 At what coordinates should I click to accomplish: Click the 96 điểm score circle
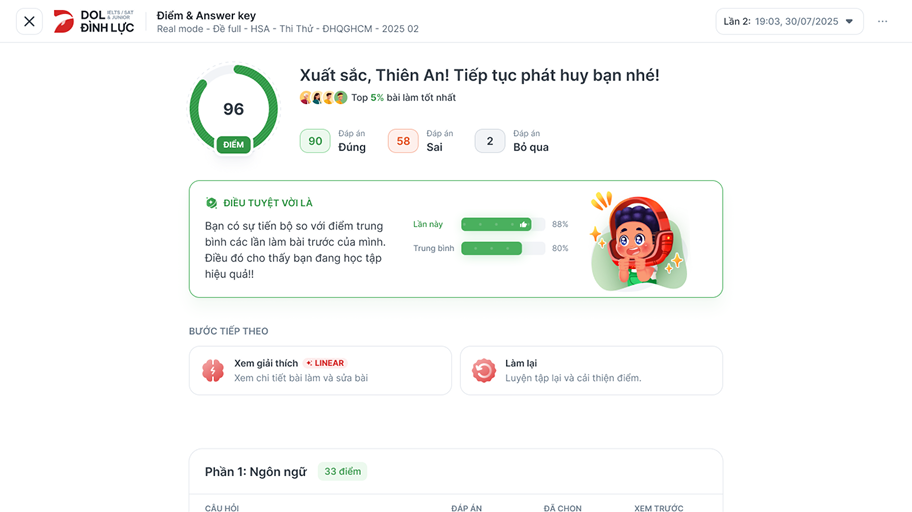tap(234, 110)
